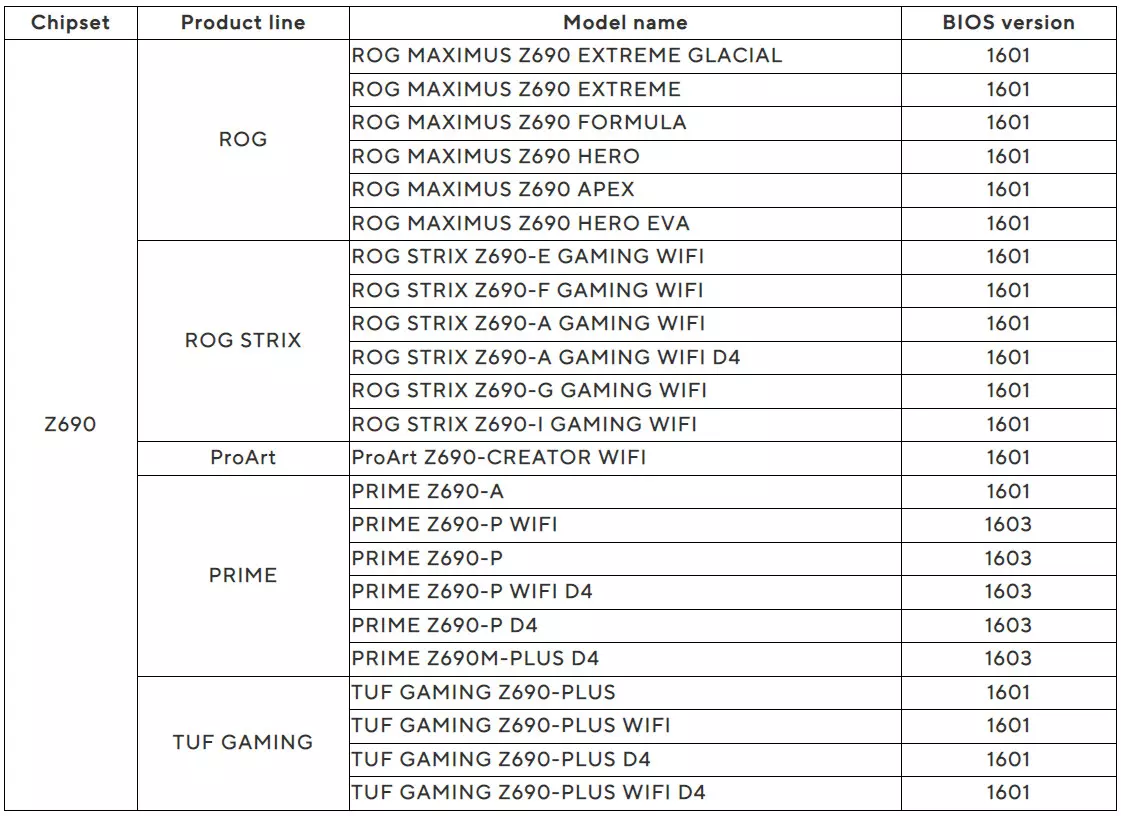The height and width of the screenshot is (816, 1121).
Task: Select the ProArt product line cell
Action: click(x=243, y=458)
